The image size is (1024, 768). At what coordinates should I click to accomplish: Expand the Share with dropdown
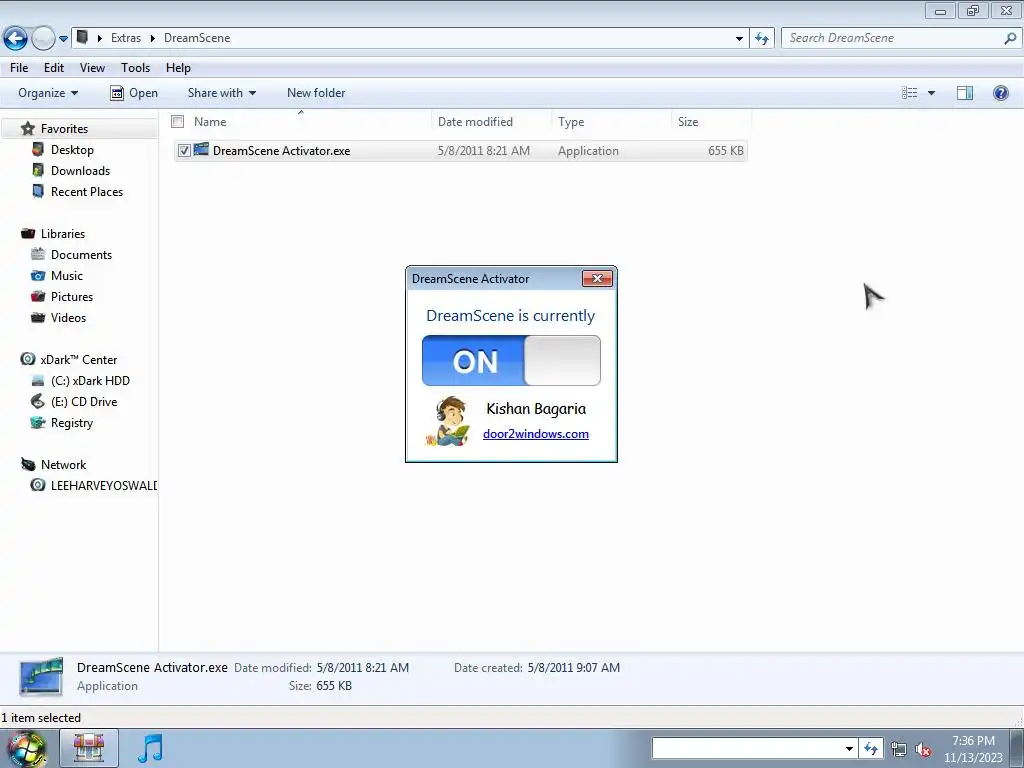(221, 93)
